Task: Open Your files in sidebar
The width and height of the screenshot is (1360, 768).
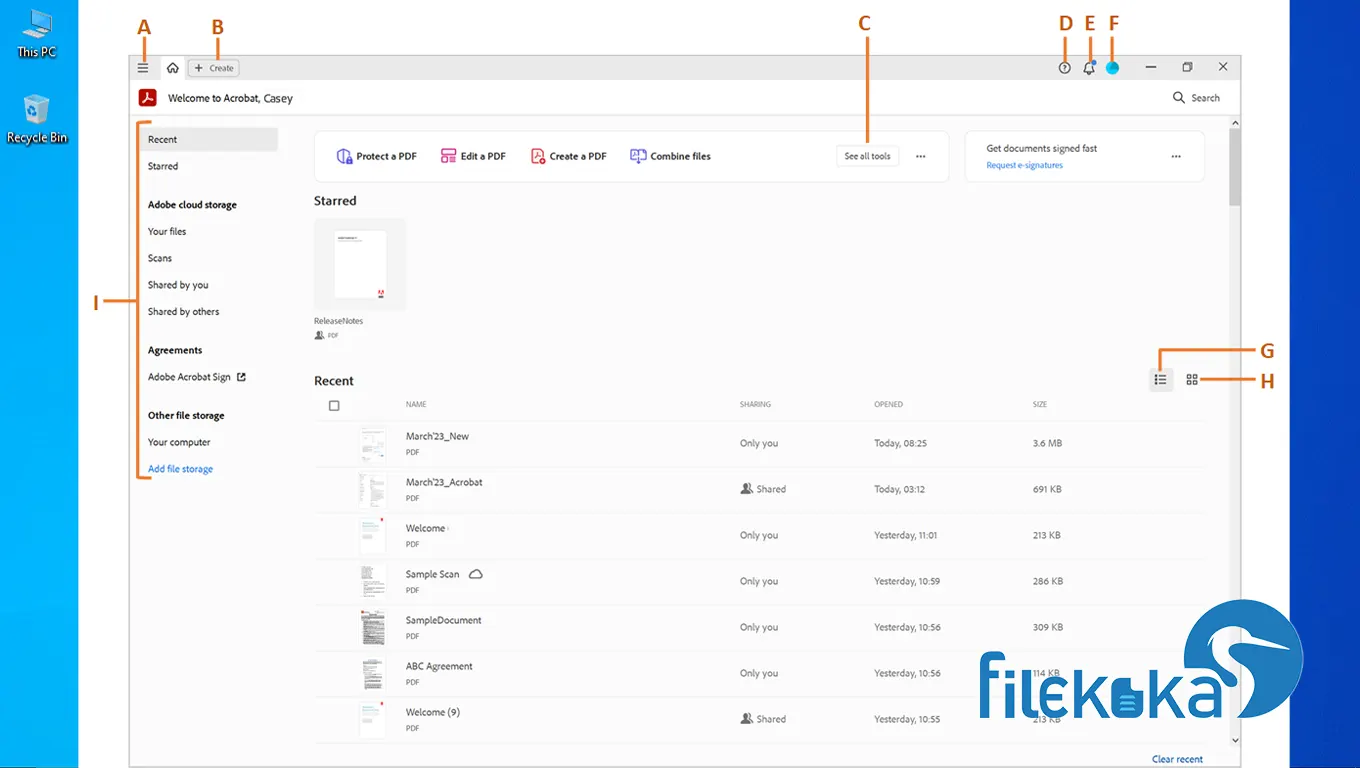Action: pyautogui.click(x=167, y=231)
